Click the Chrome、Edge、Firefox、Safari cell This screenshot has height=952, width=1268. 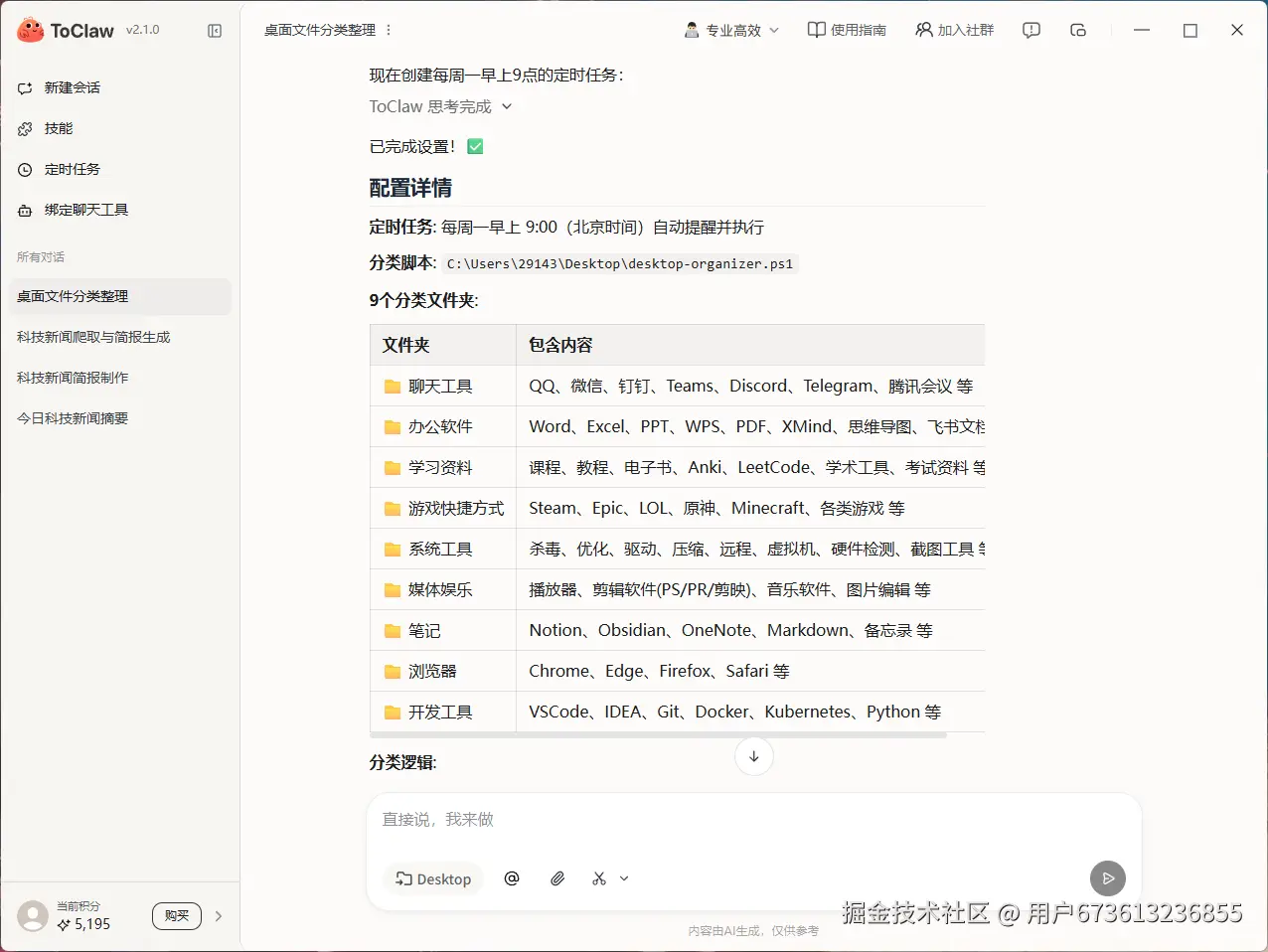coord(750,671)
